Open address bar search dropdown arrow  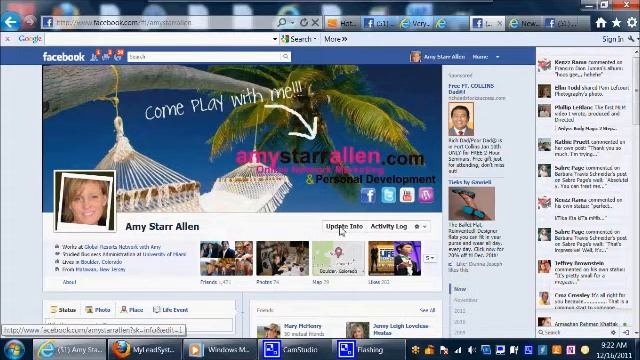coord(292,23)
